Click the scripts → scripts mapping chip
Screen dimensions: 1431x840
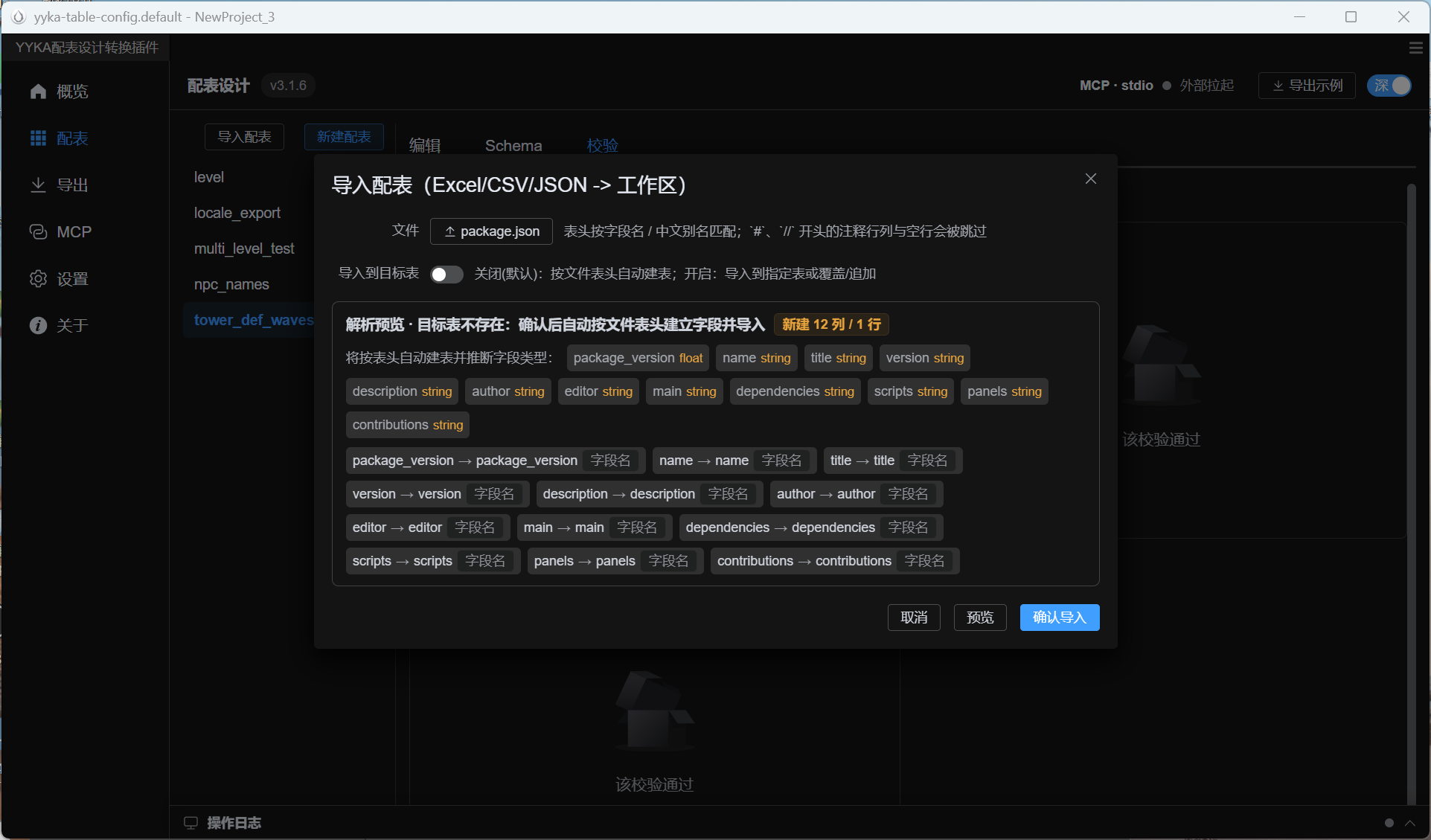[x=433, y=561]
